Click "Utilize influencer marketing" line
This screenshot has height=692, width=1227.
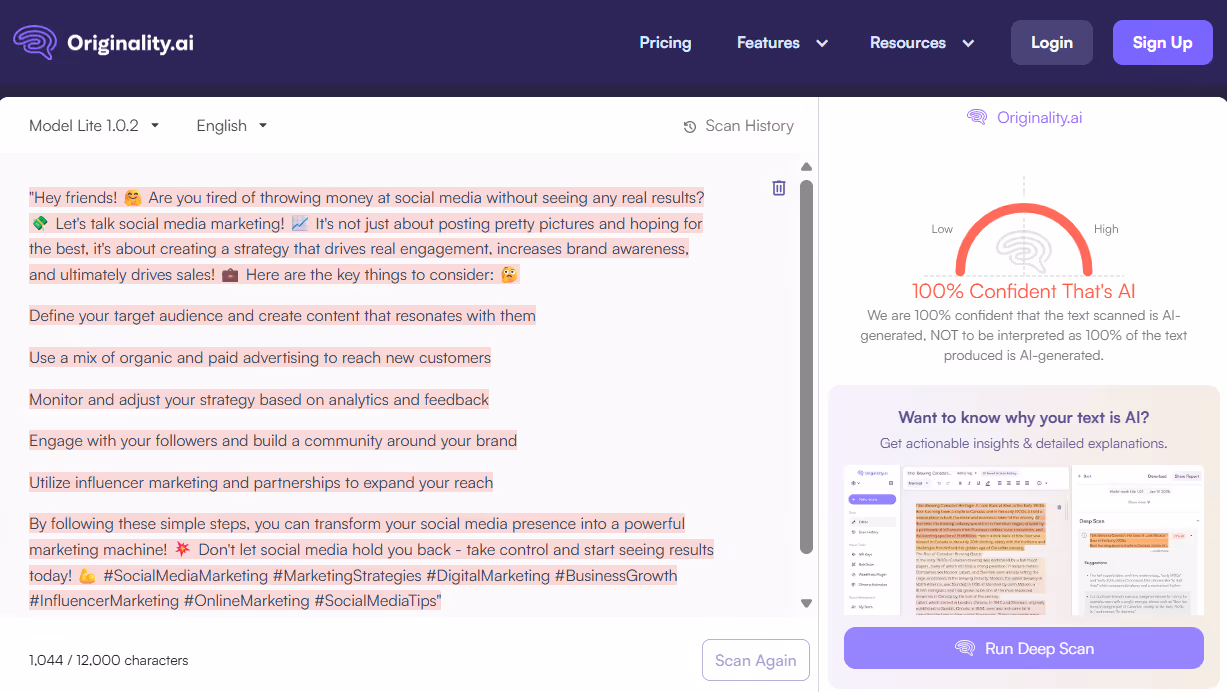[x=261, y=483]
